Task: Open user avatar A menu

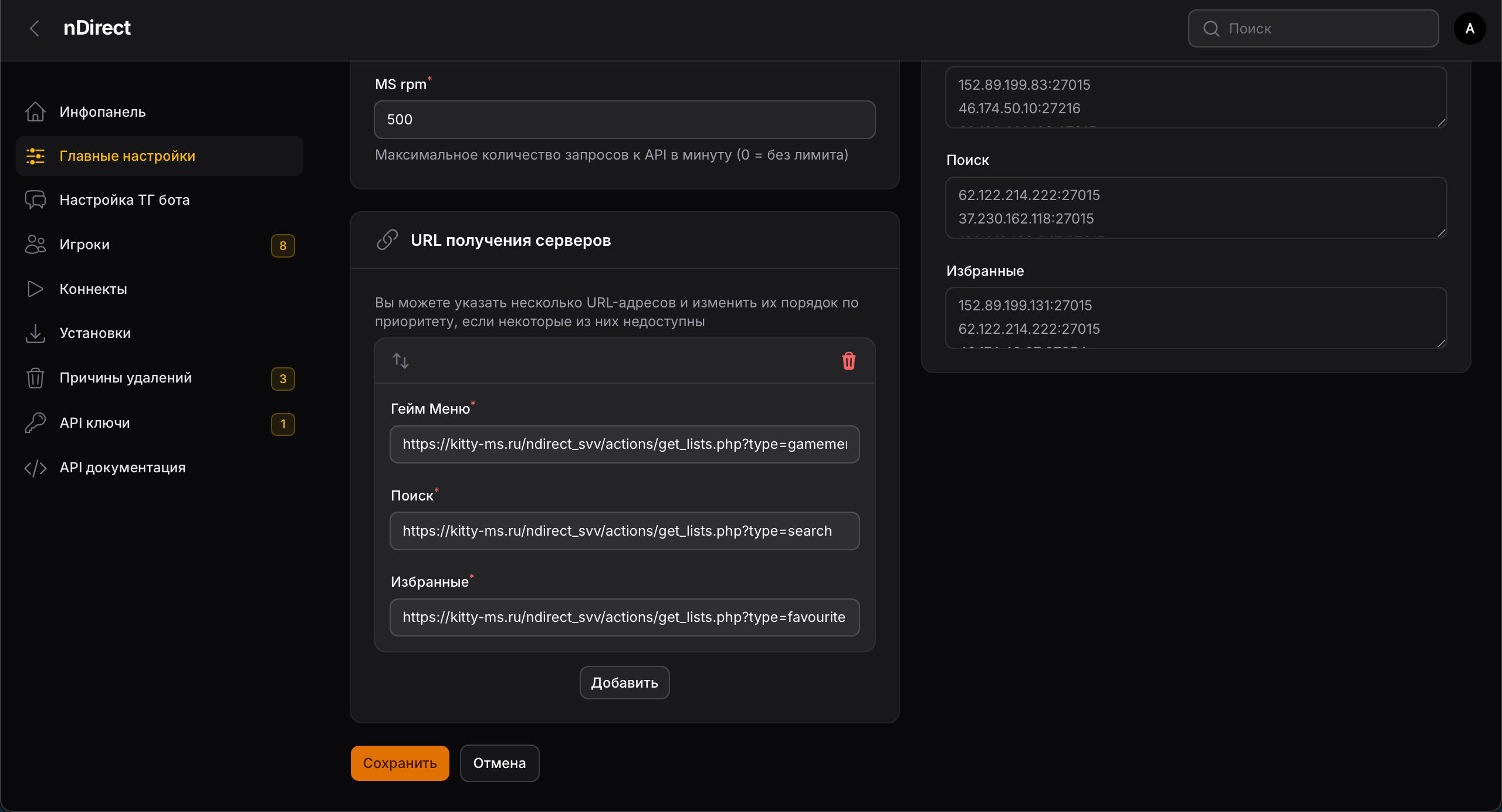Action: point(1469,28)
